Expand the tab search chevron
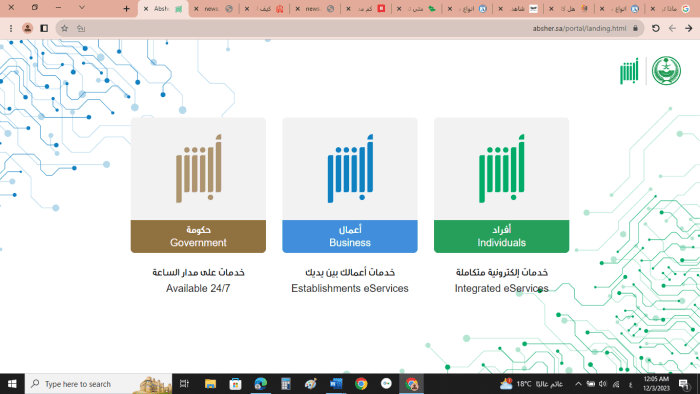The height and width of the screenshot is (394, 700). (x=82, y=8)
